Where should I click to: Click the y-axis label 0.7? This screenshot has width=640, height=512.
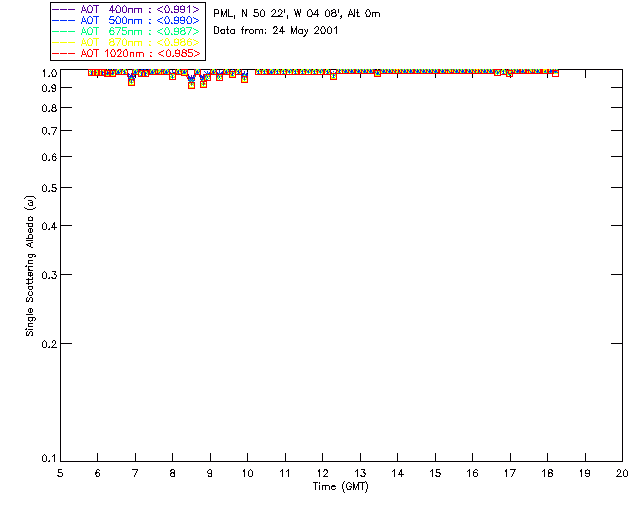[49, 131]
